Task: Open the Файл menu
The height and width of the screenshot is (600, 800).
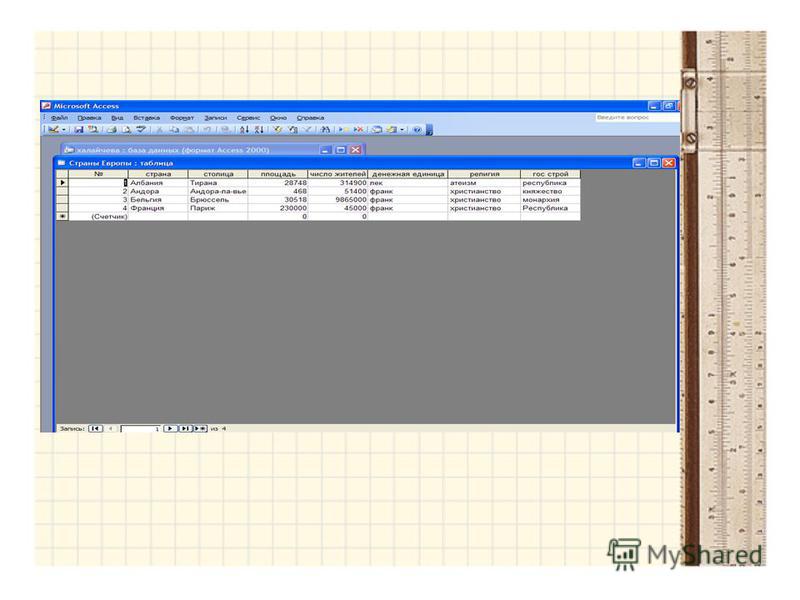Action: 59,118
